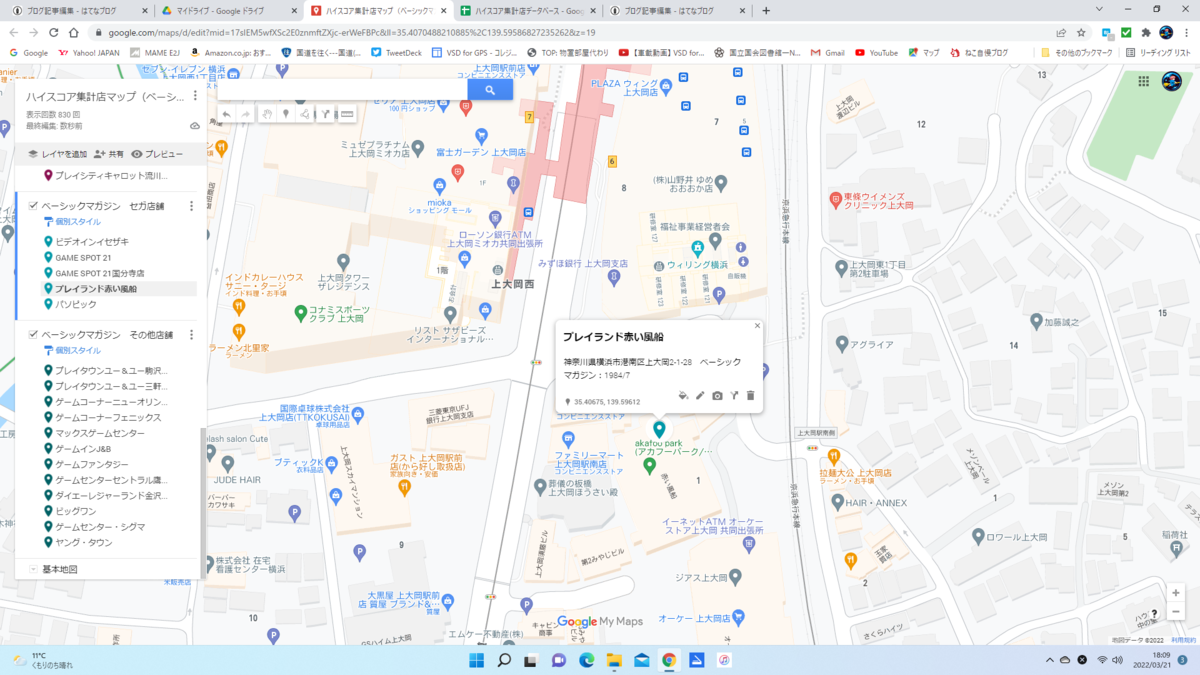The width and height of the screenshot is (1200, 675).
Task: Click 共有 share button
Action: (x=108, y=154)
